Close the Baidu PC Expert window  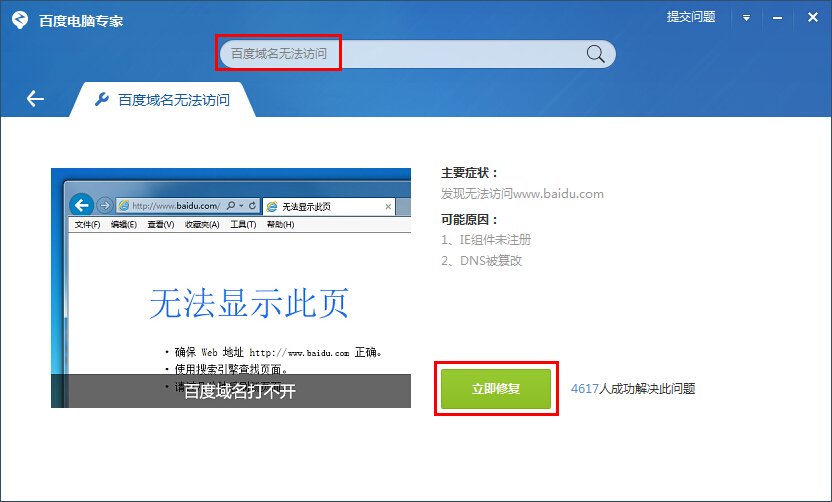812,18
